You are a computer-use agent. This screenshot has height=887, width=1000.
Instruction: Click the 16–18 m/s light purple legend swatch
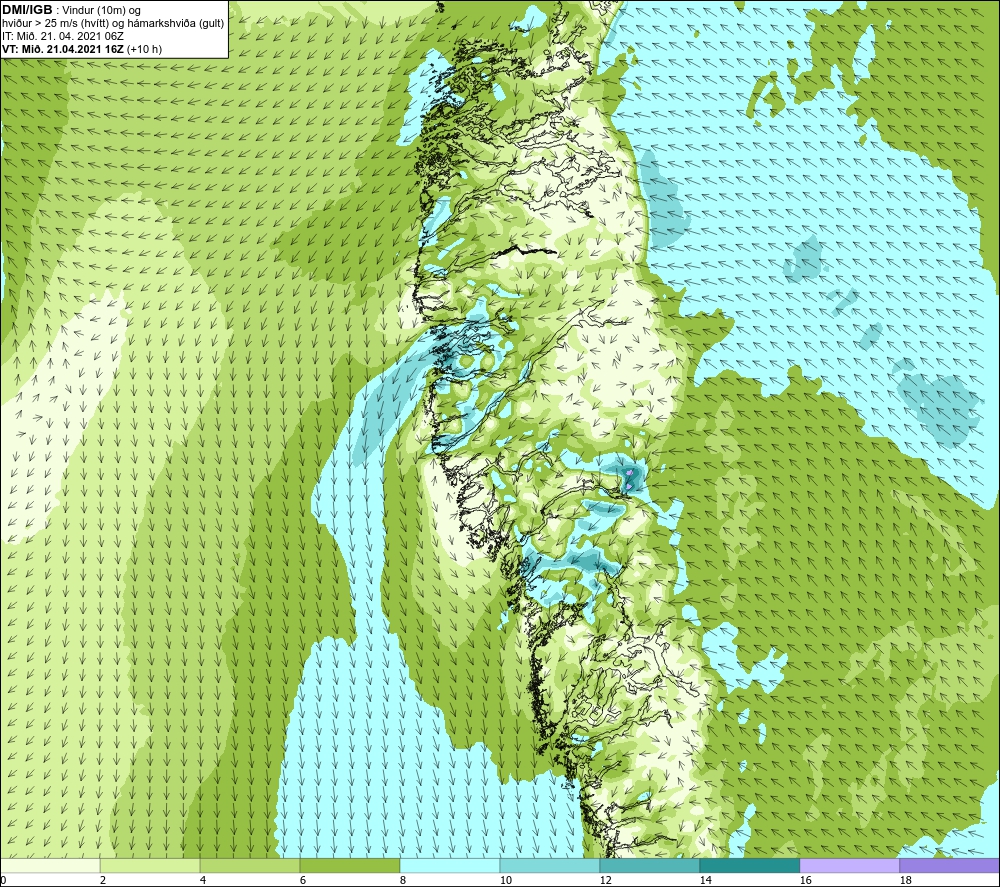click(x=849, y=865)
